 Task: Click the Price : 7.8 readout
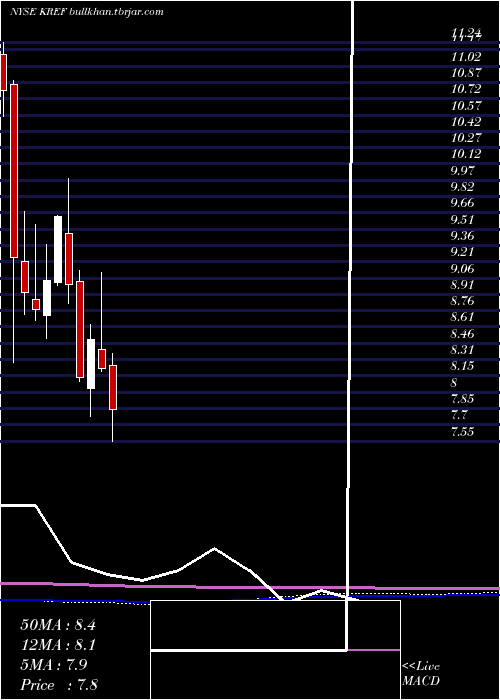tap(59, 684)
